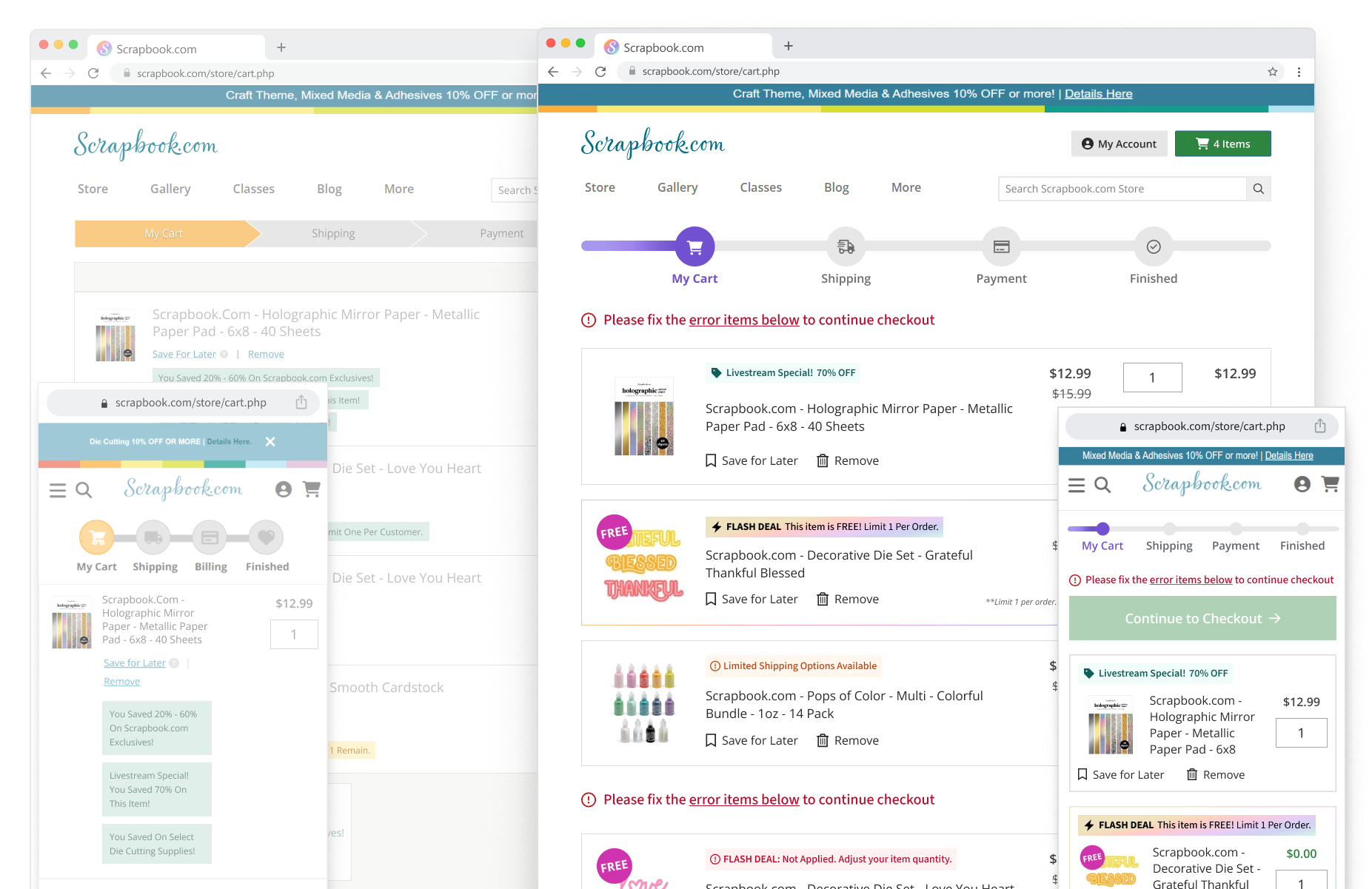The height and width of the screenshot is (889, 1372).
Task: Open new tab in front browser window
Action: pyautogui.click(x=789, y=46)
